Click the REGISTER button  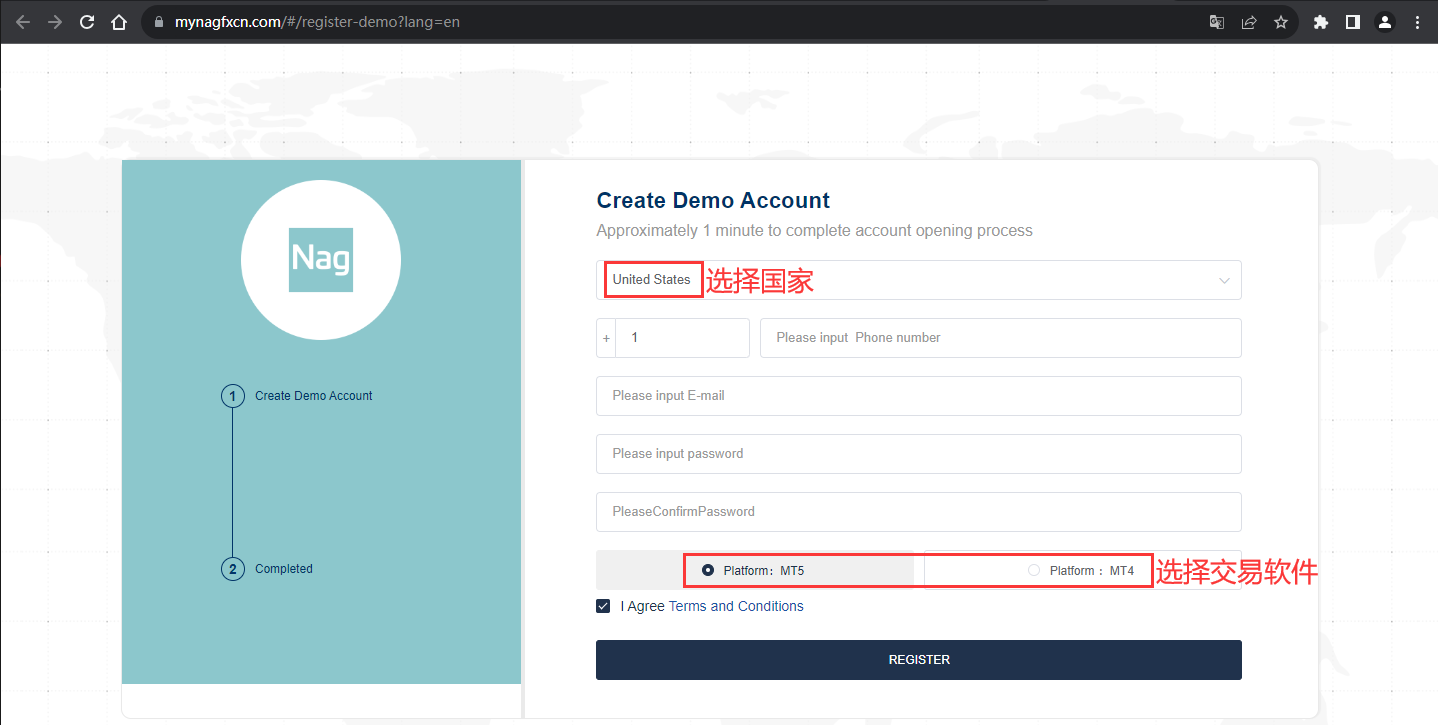919,660
